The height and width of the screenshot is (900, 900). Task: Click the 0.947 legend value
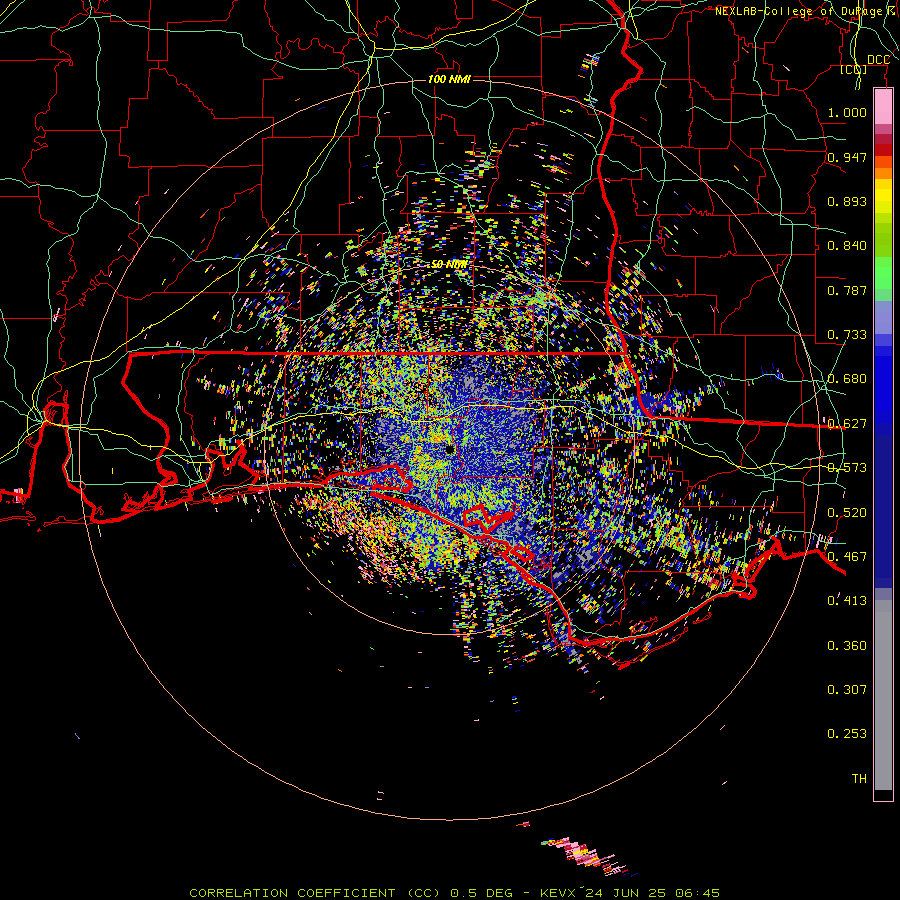coord(847,157)
